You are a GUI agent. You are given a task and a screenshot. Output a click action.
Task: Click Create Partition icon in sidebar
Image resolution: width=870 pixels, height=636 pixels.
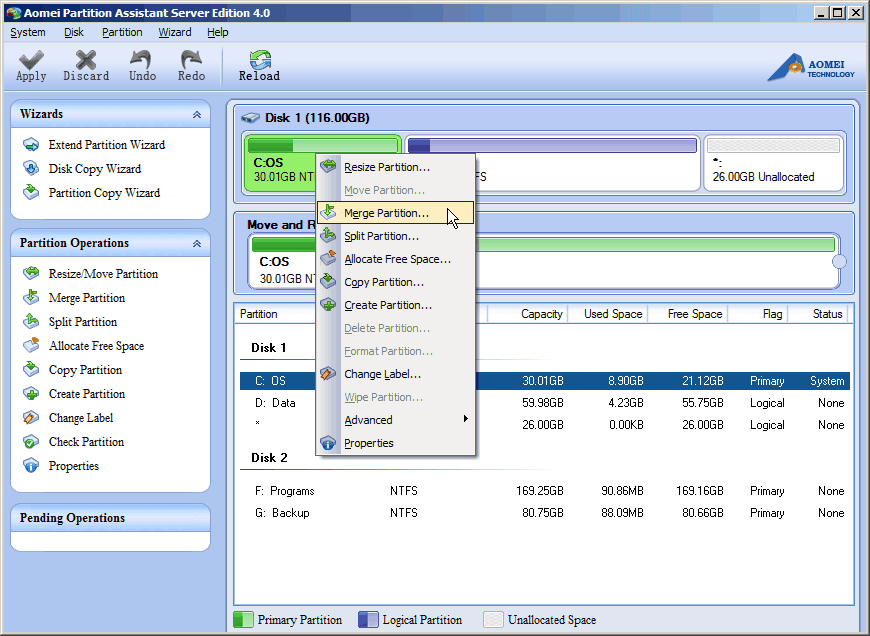pyautogui.click(x=31, y=393)
